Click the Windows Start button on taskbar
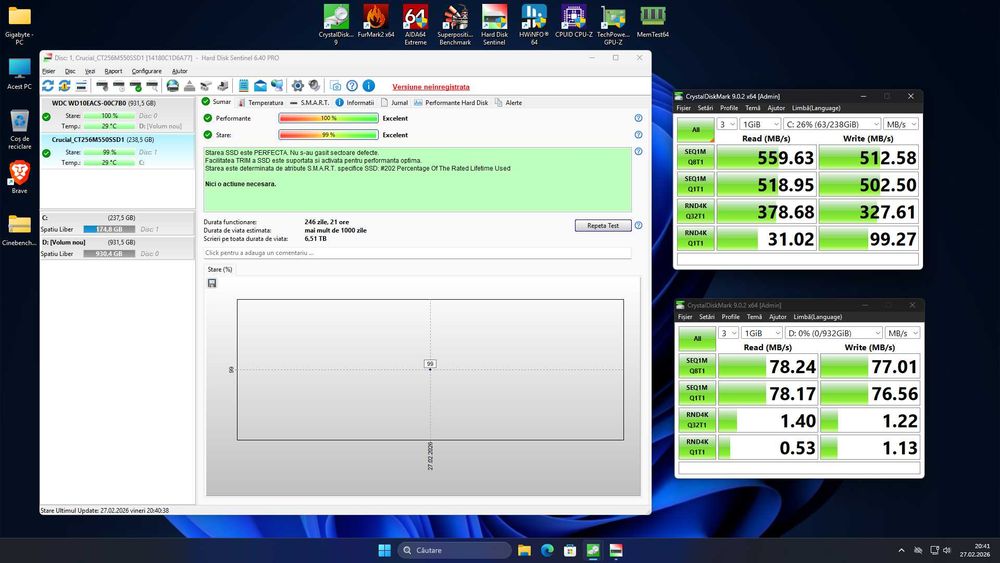1000x563 pixels. coord(385,550)
